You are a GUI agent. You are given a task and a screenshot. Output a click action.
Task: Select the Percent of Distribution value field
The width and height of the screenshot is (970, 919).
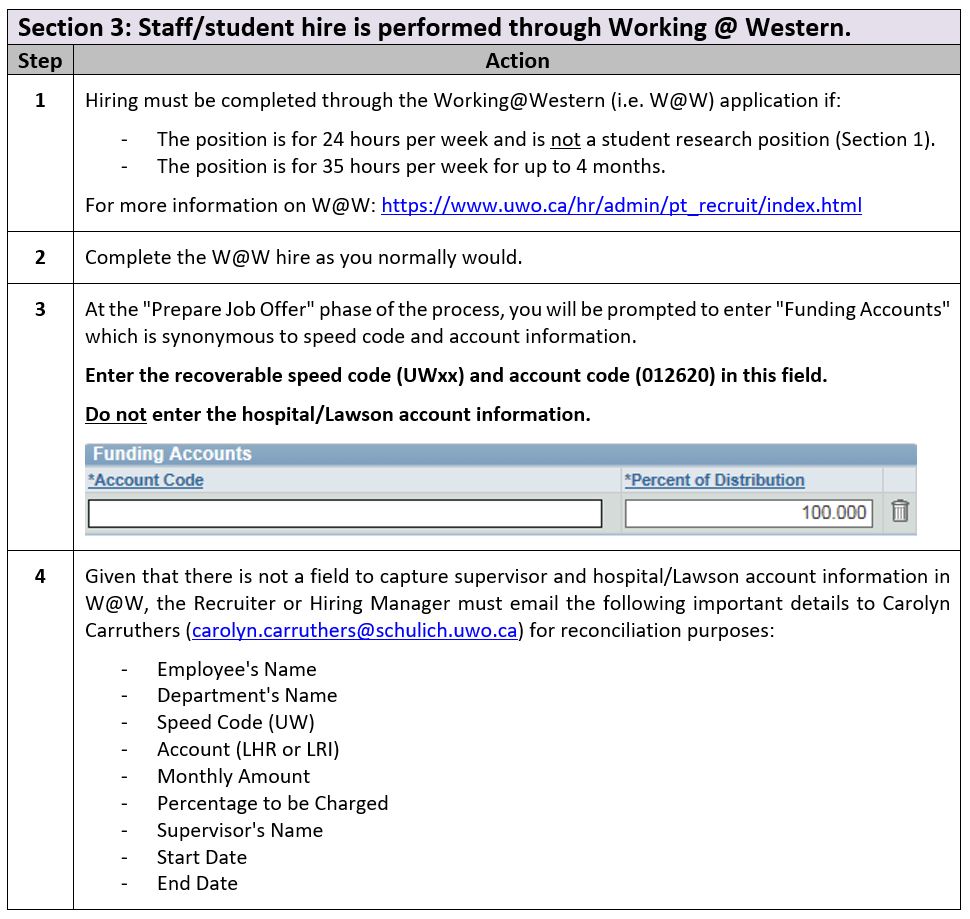[748, 513]
